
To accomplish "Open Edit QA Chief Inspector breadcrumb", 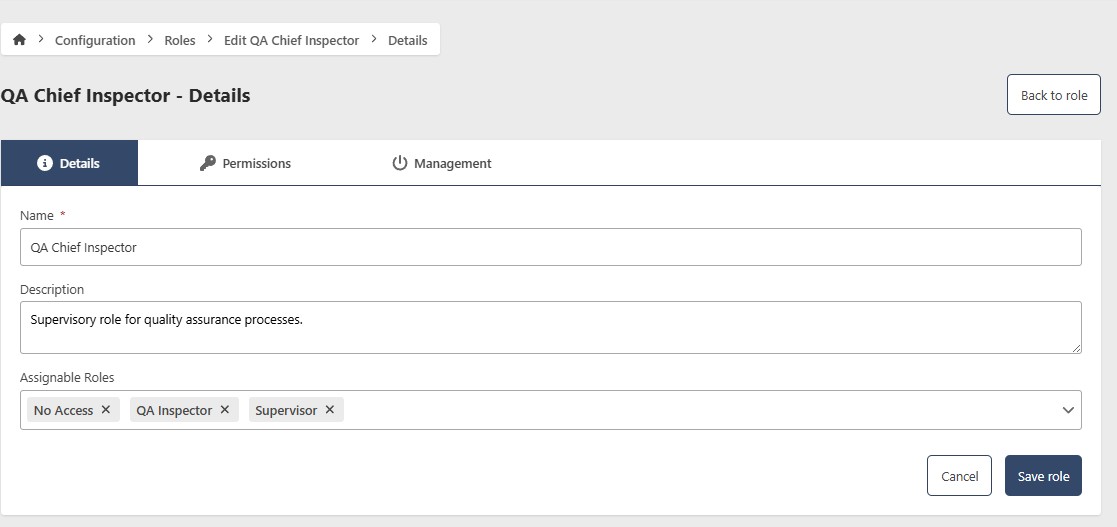I will (291, 40).
